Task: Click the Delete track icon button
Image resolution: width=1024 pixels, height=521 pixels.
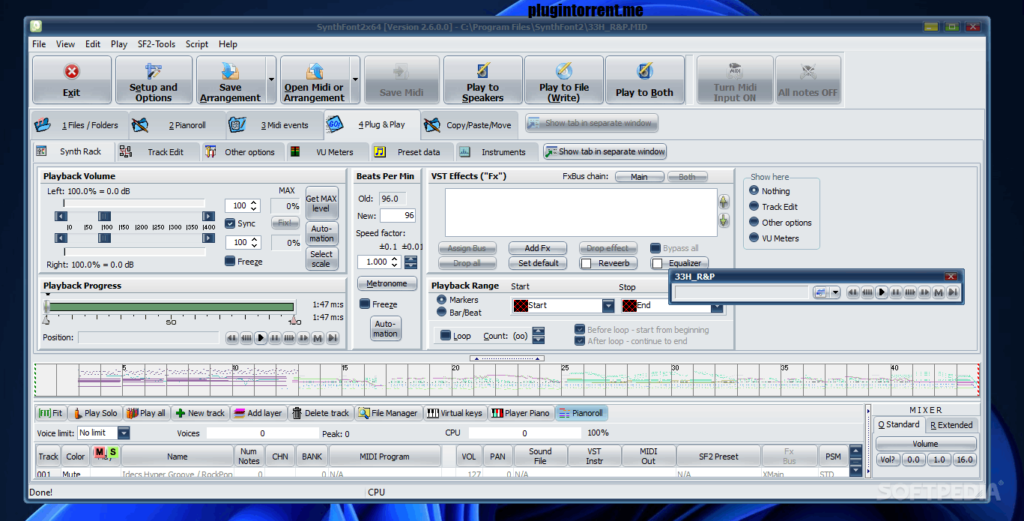Action: pyautogui.click(x=321, y=413)
